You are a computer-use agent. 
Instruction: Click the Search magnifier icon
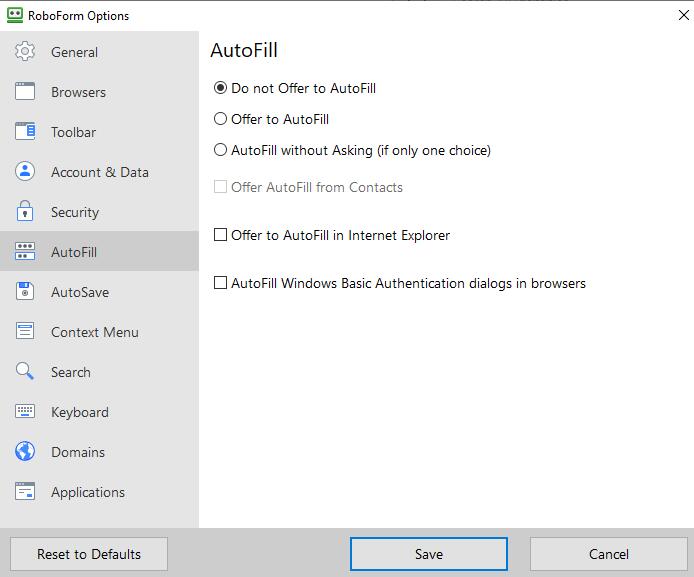tap(25, 372)
